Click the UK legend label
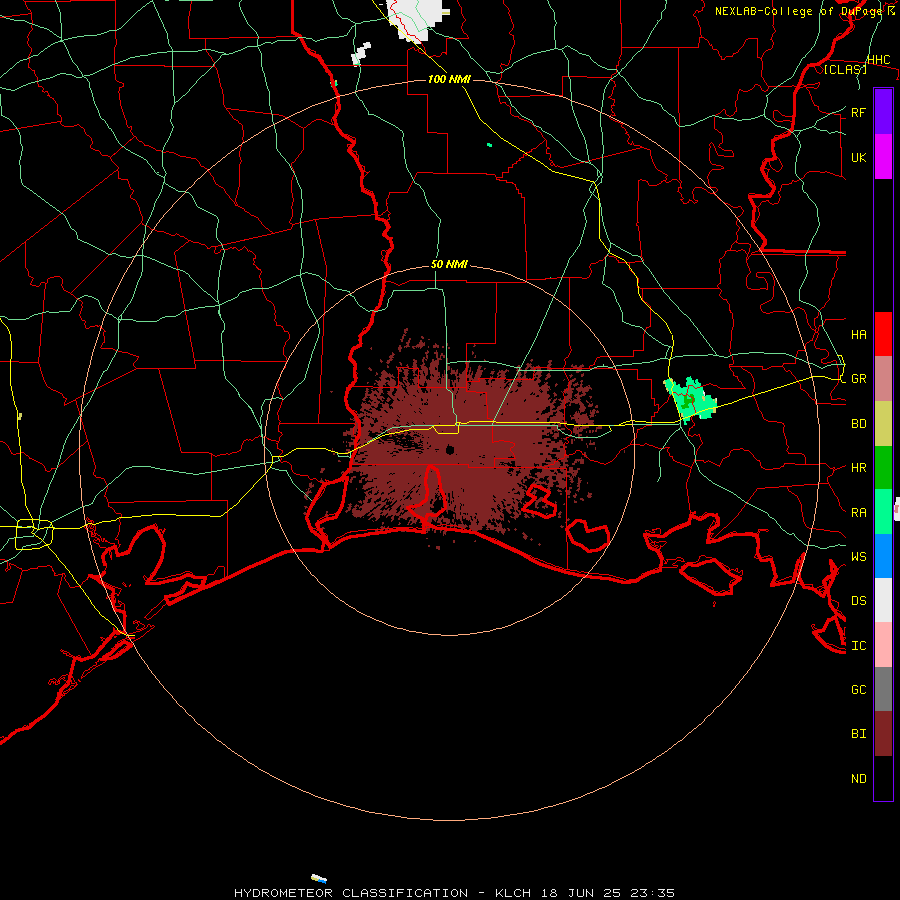The image size is (900, 900). (858, 157)
